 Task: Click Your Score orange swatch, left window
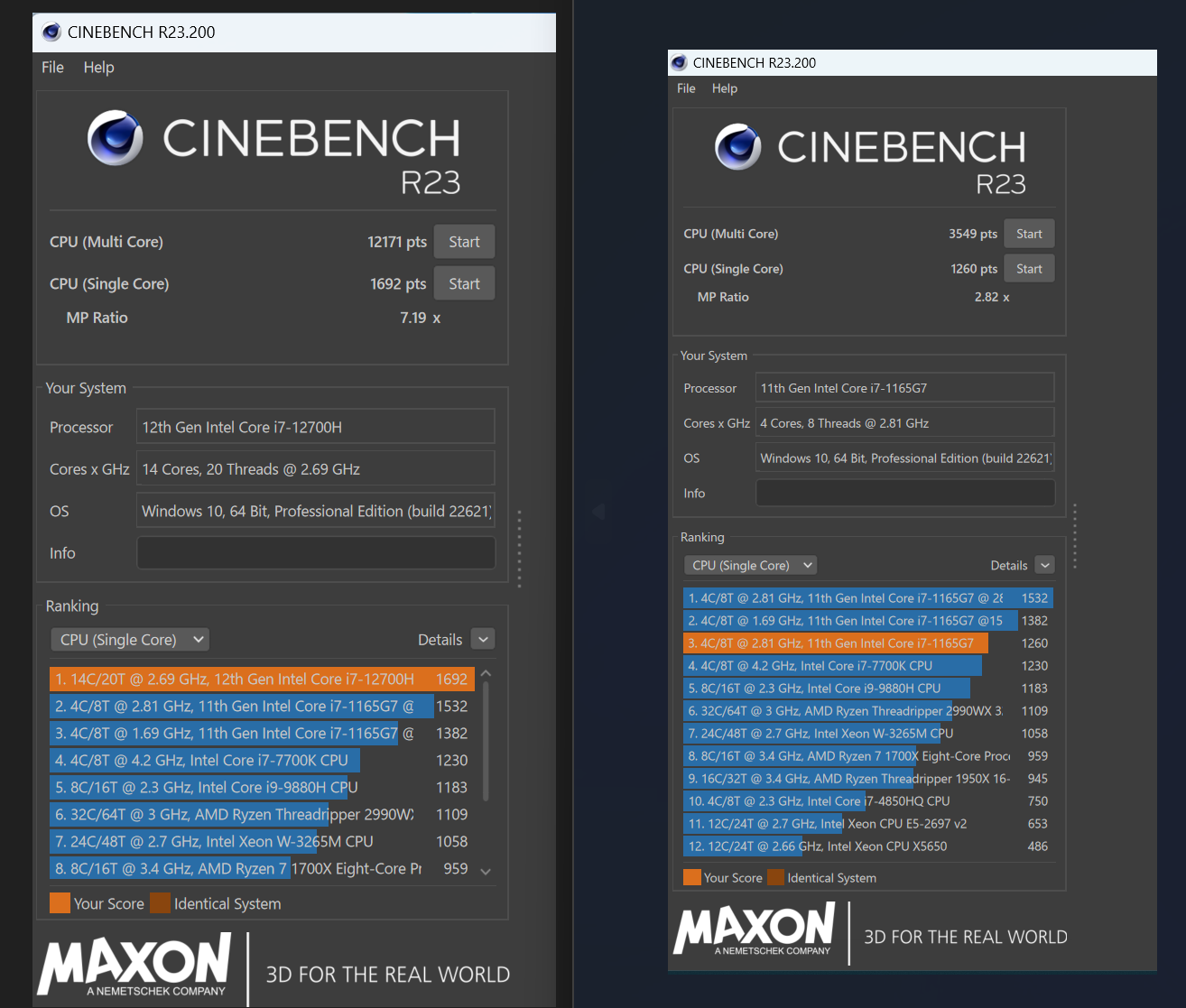coord(60,903)
